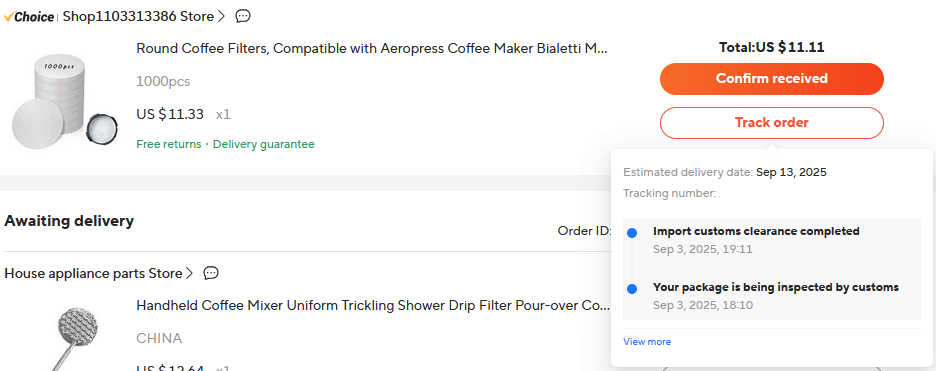Open the handheld coffee mixer image

tap(64, 335)
